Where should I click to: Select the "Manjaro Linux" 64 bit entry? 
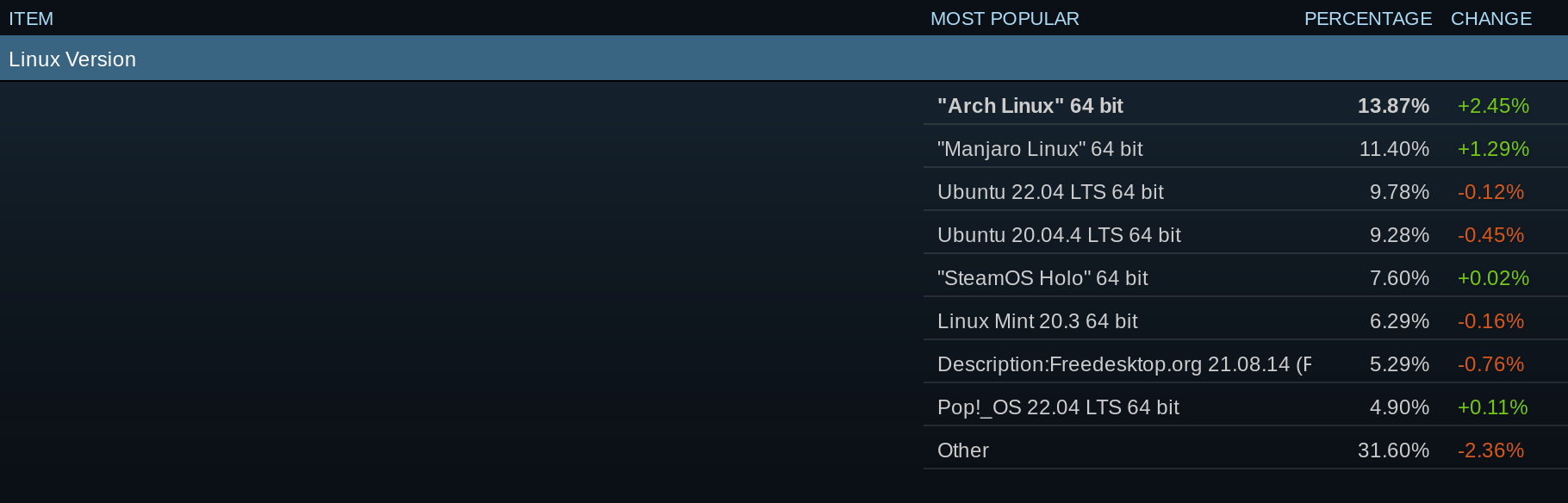coord(1040,149)
